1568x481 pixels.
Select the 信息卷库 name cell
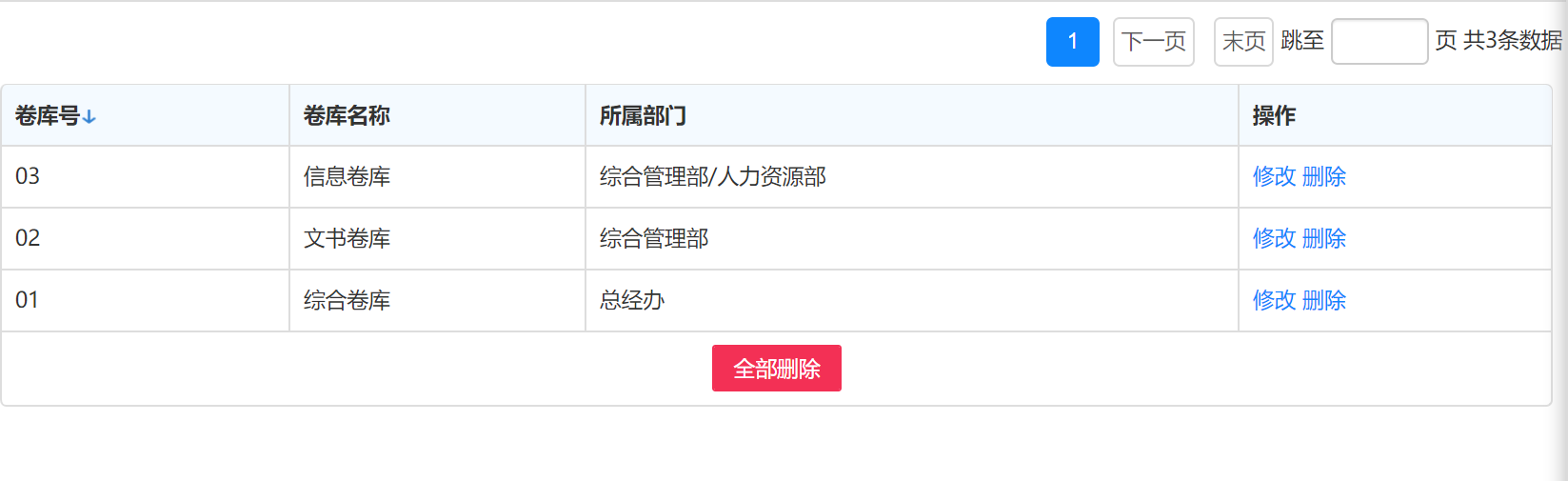(x=437, y=176)
